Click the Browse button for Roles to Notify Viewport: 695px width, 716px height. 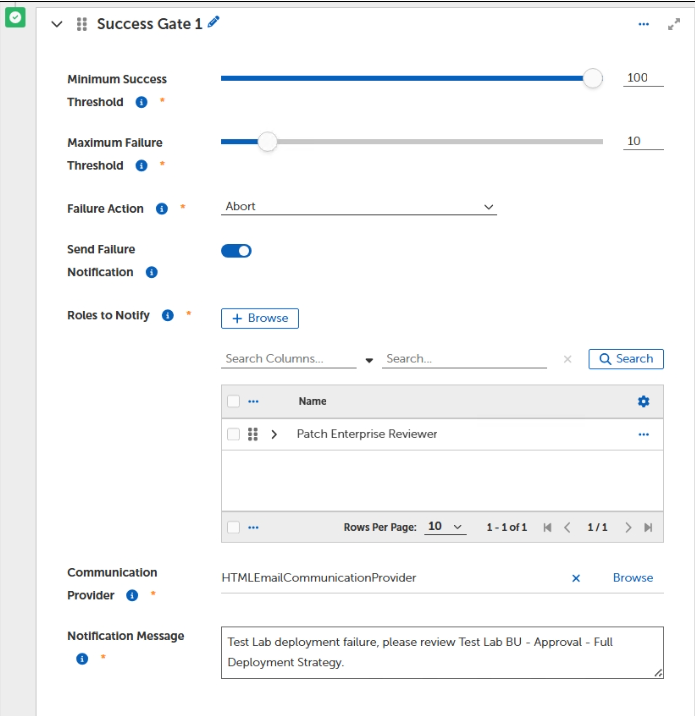(x=260, y=318)
